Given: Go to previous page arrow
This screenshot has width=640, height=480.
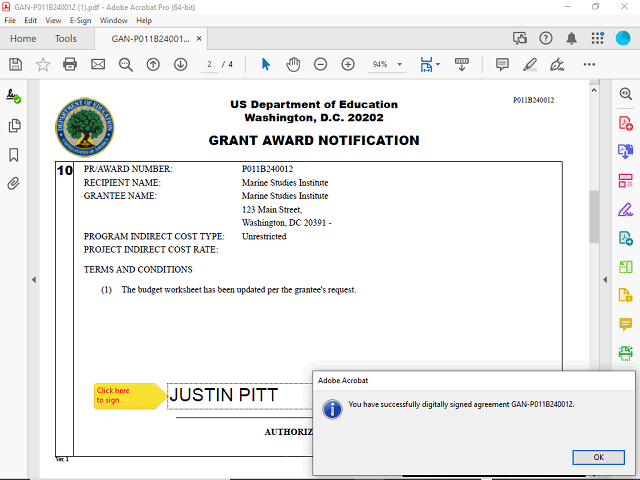Looking at the screenshot, I should tap(153, 64).
